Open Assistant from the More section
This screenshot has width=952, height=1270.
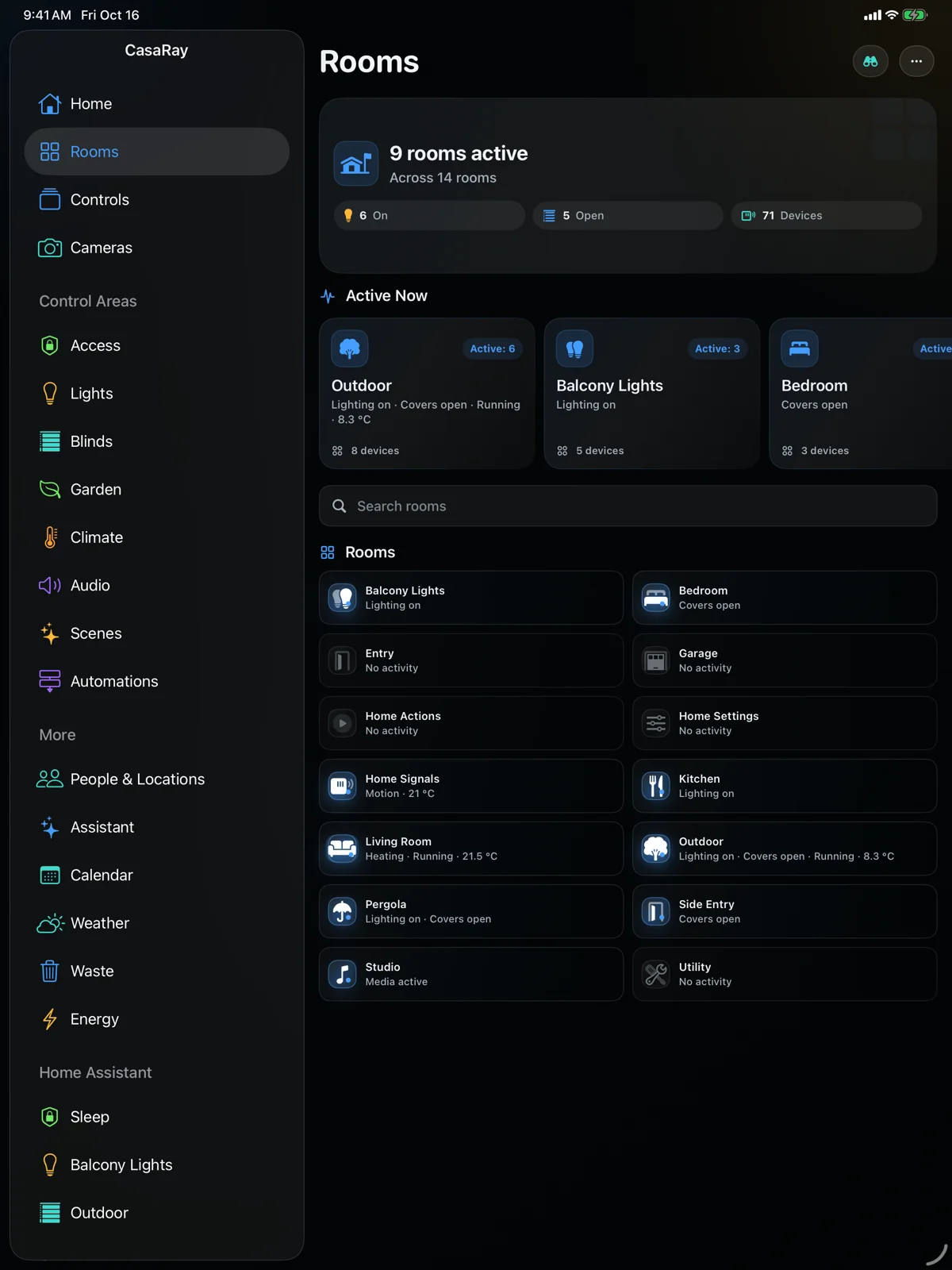157,827
